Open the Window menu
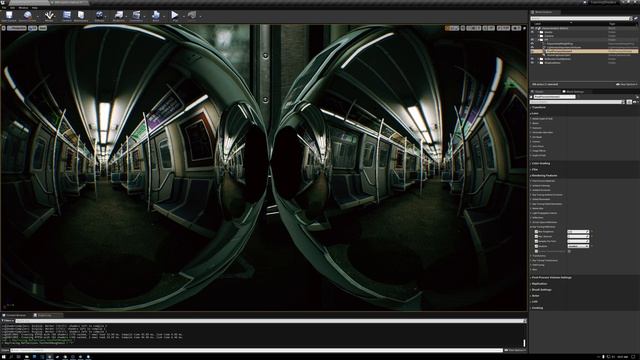The width and height of the screenshot is (640, 360). tap(23, 8)
